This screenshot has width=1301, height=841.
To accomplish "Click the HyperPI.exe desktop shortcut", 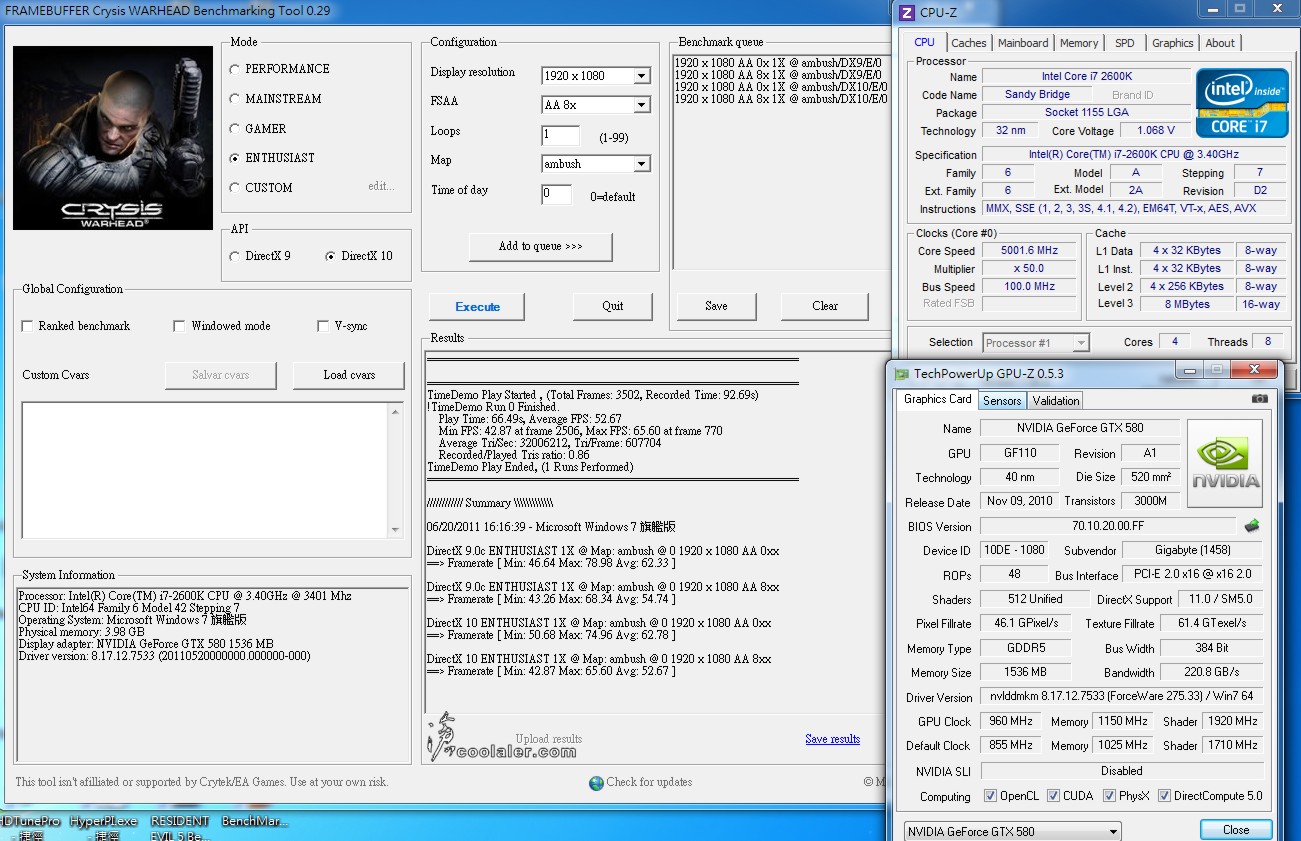I will tap(104, 828).
